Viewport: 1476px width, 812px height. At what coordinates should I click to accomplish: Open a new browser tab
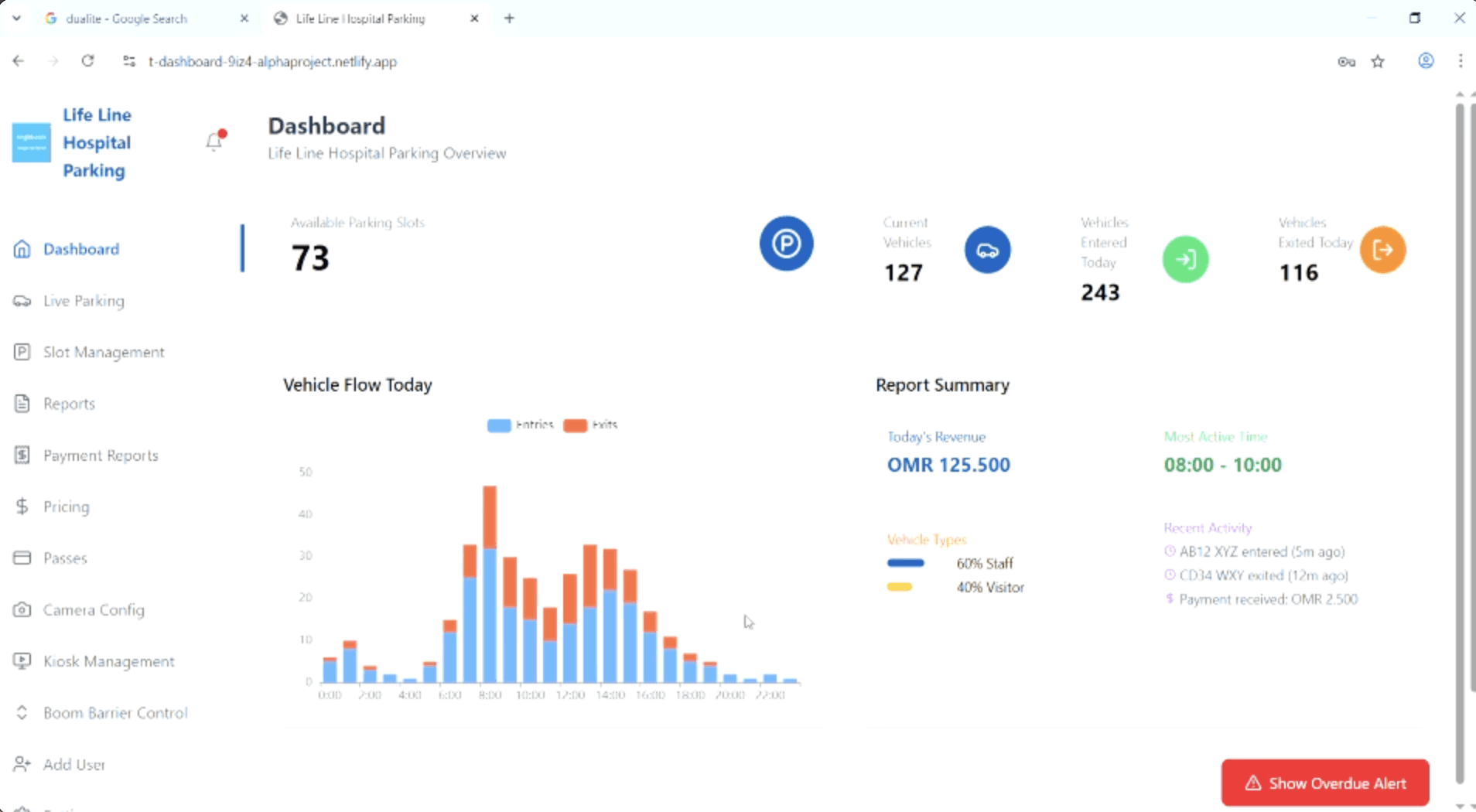(x=509, y=19)
